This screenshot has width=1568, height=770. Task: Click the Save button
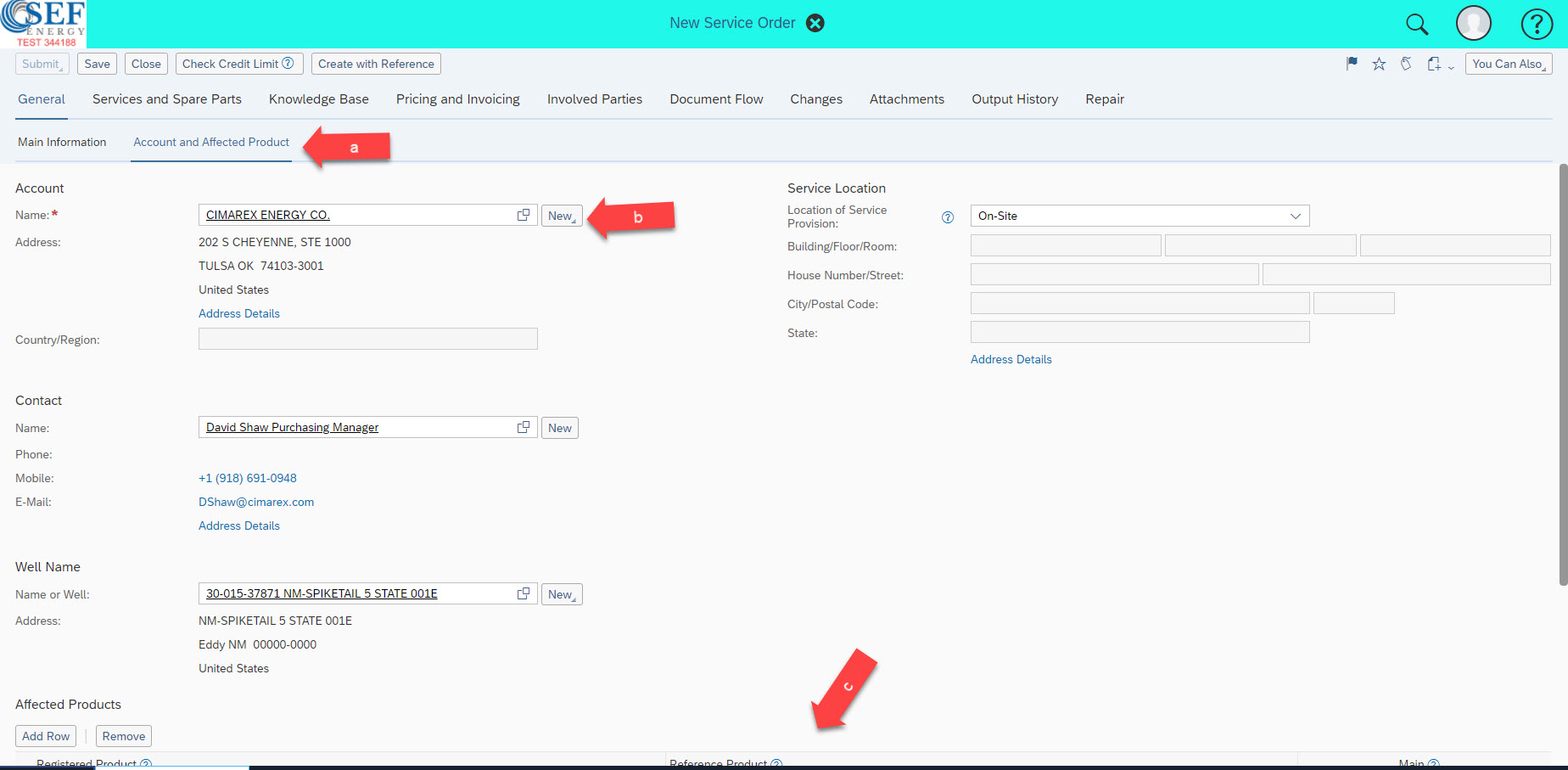click(98, 64)
